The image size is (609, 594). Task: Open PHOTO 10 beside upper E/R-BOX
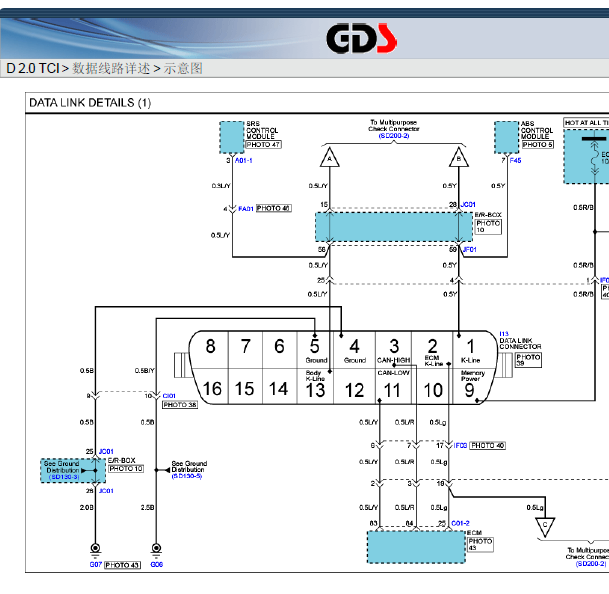[488, 226]
